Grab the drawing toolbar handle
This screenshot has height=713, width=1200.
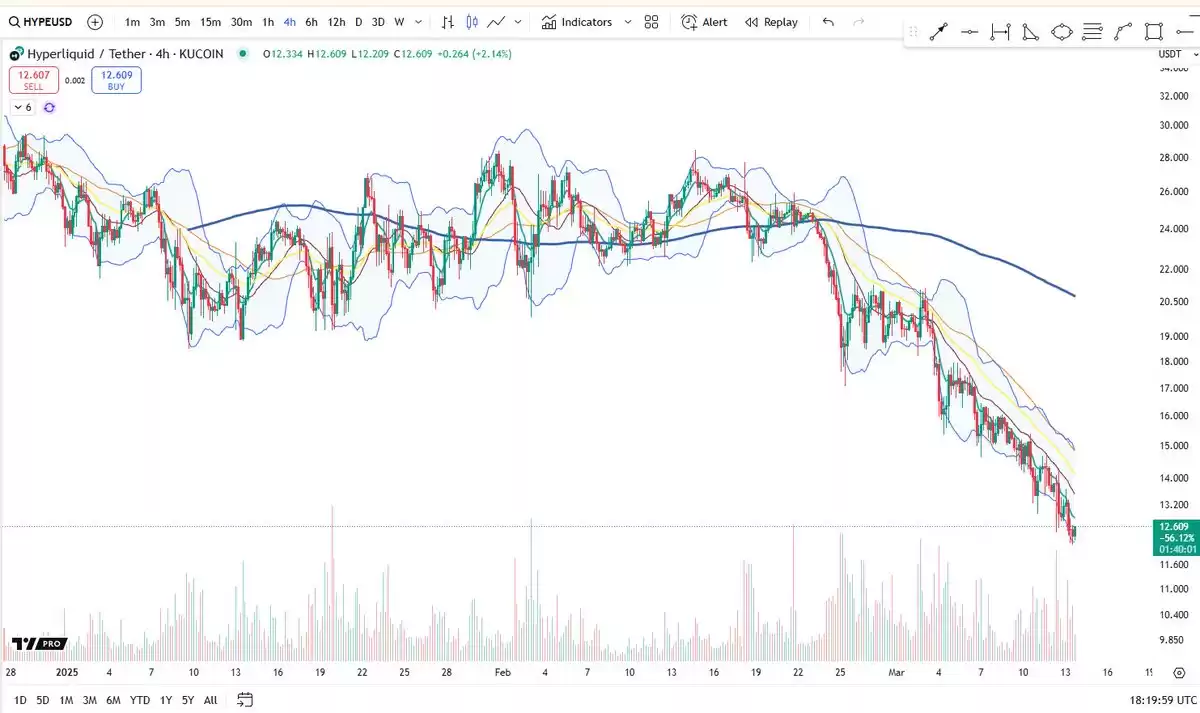[913, 32]
